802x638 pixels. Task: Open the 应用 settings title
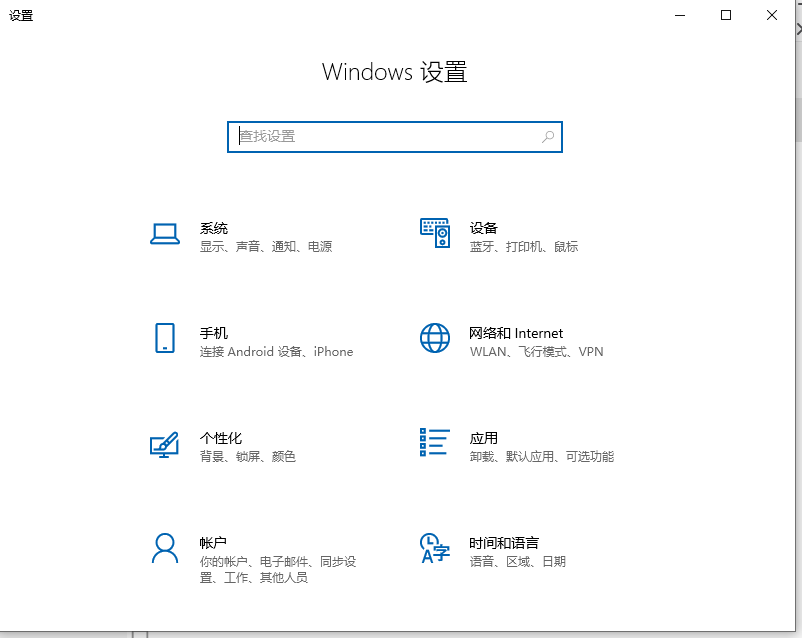pyautogui.click(x=484, y=438)
